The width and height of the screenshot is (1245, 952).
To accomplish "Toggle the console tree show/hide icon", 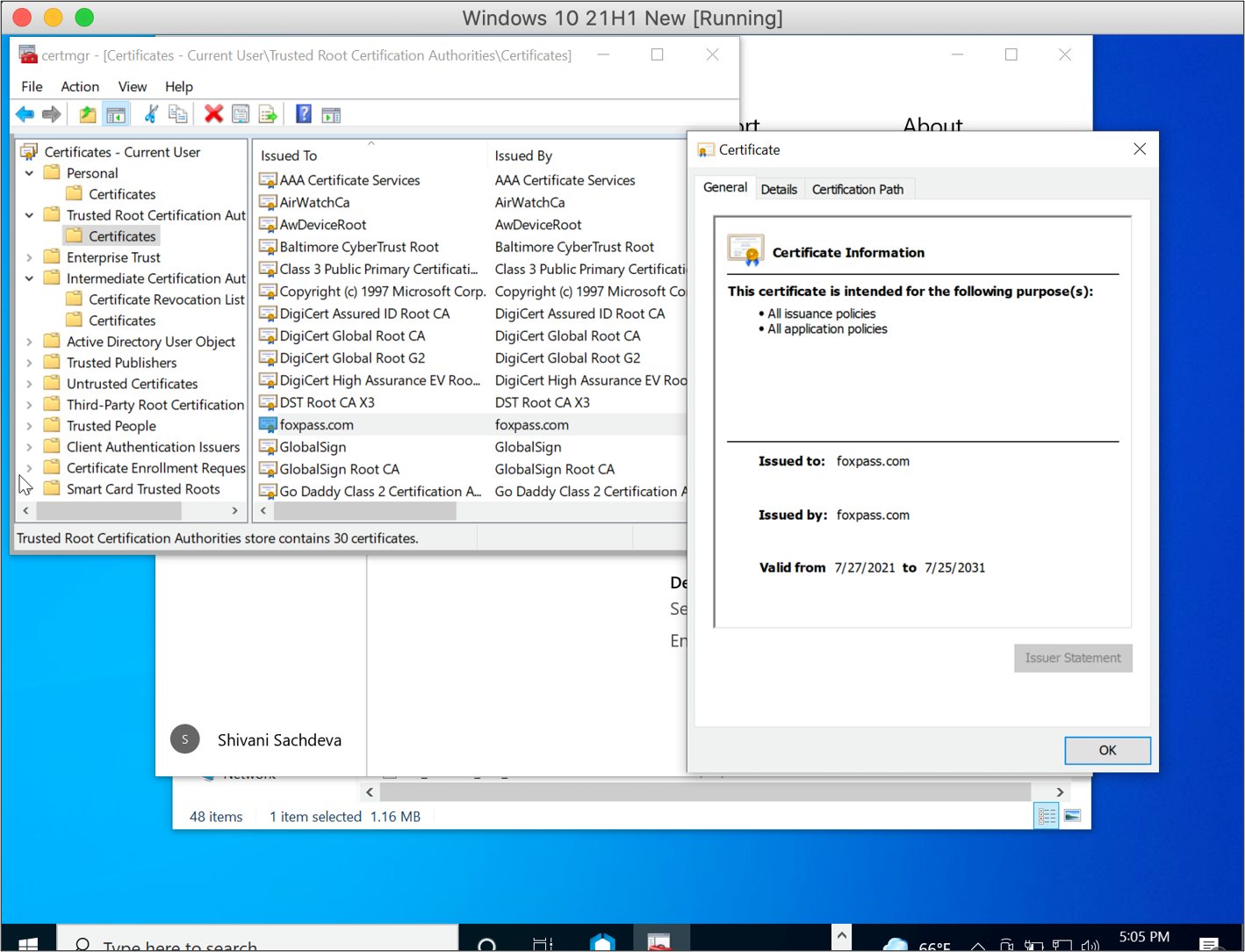I will [115, 114].
